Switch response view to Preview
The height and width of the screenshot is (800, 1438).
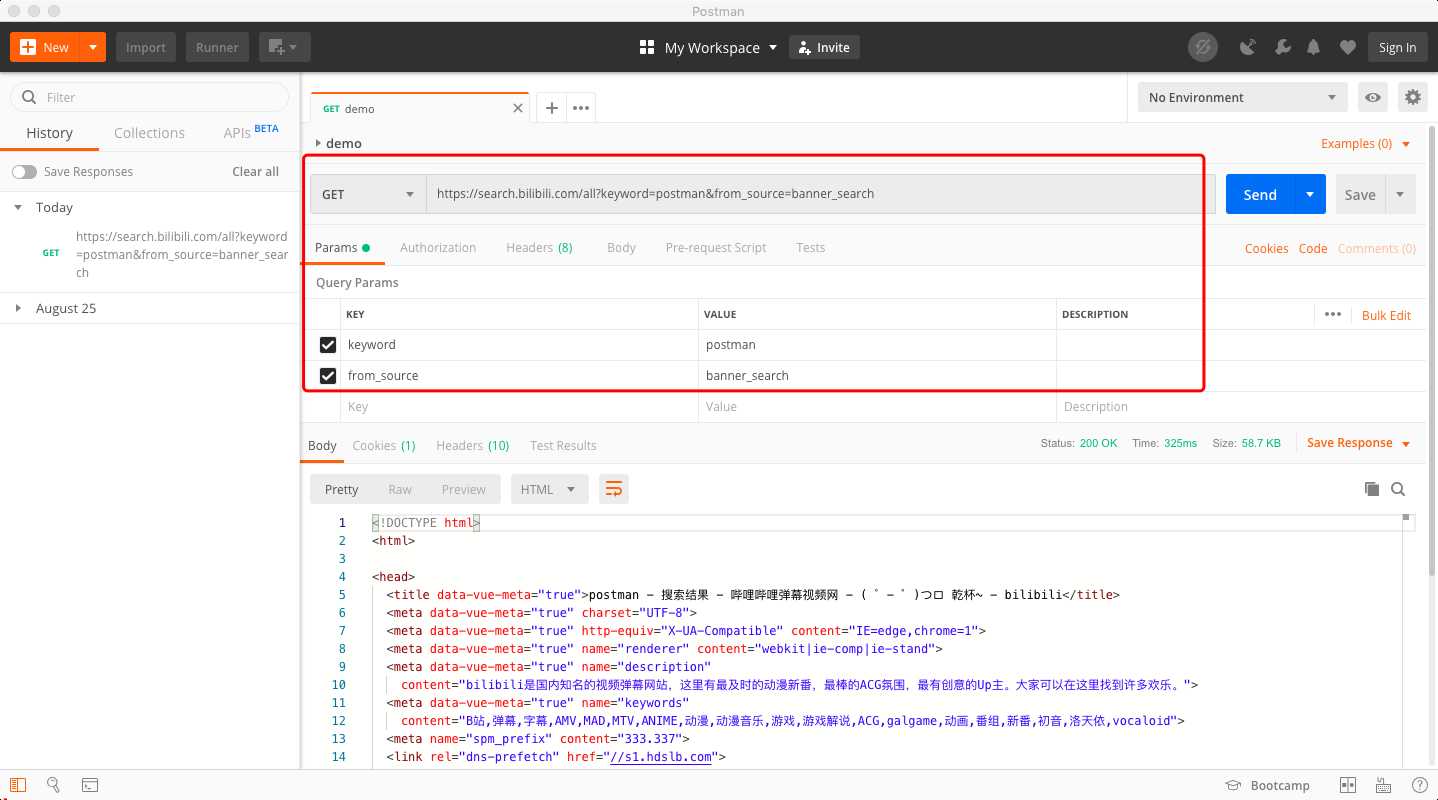(464, 489)
